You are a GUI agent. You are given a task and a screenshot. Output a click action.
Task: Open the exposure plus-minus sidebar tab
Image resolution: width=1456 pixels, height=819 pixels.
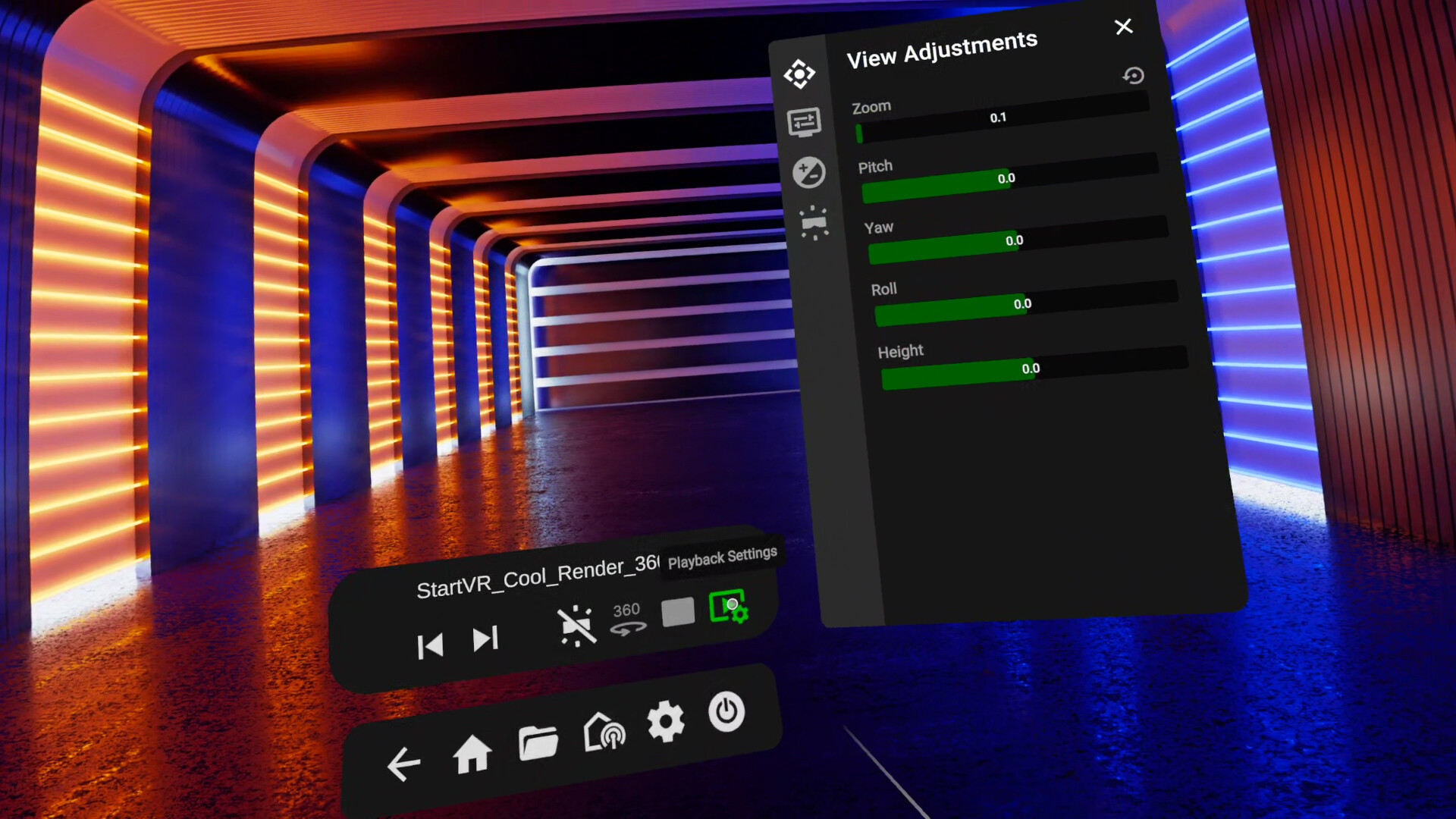pos(808,173)
